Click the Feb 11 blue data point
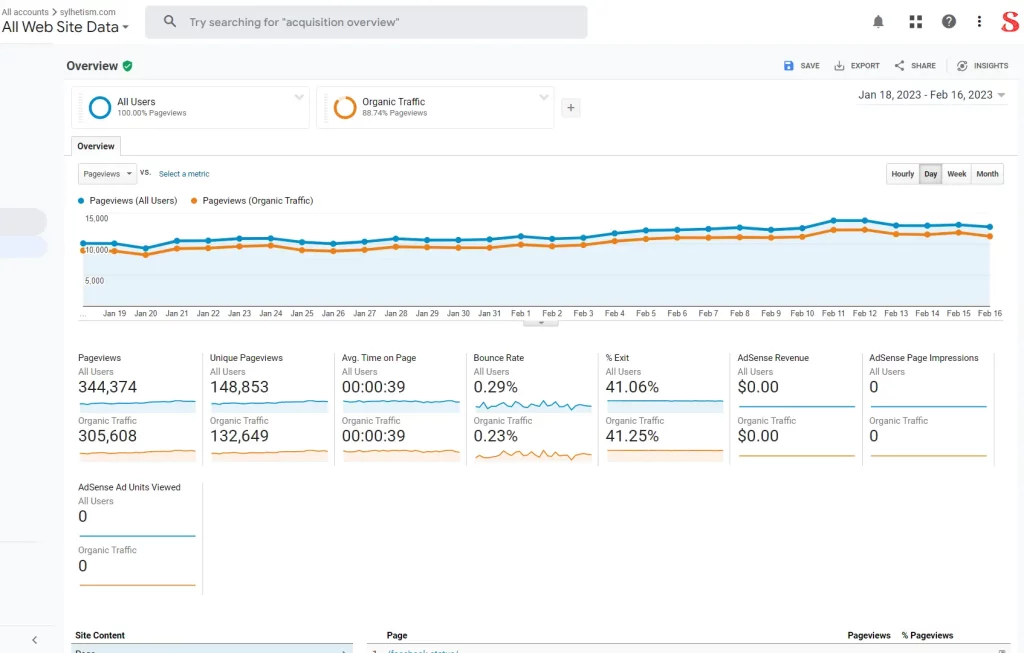 pos(833,221)
